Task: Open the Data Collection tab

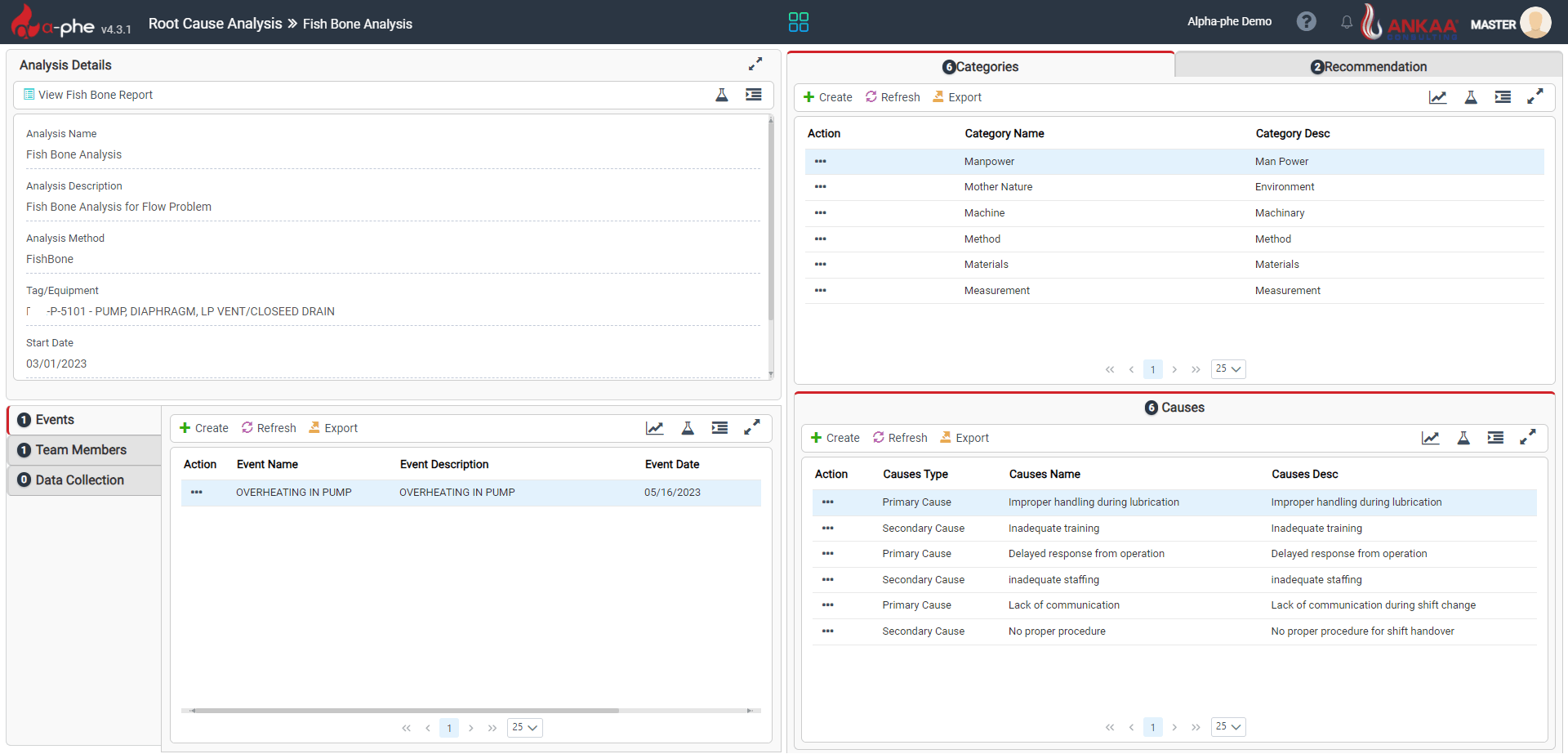Action: [80, 480]
